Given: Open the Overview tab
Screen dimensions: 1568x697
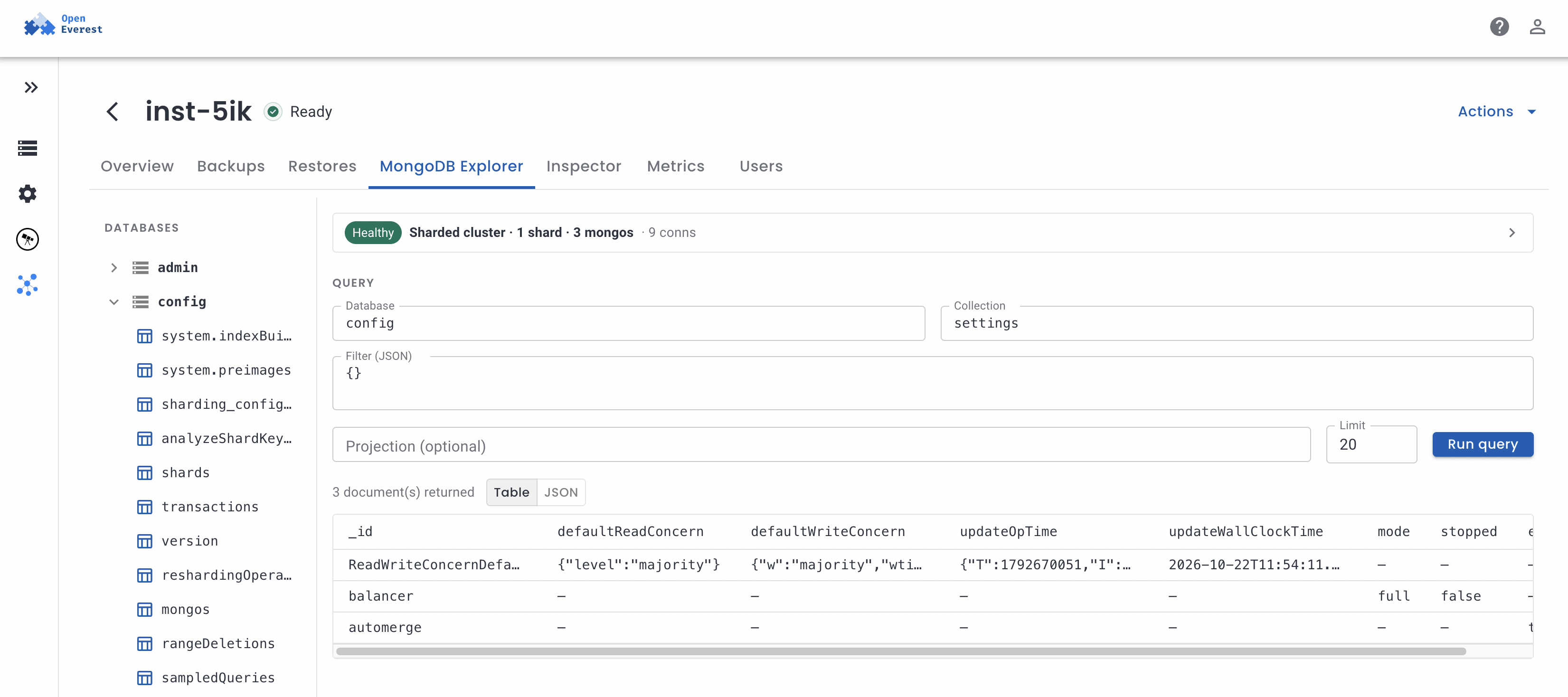Looking at the screenshot, I should tap(137, 166).
